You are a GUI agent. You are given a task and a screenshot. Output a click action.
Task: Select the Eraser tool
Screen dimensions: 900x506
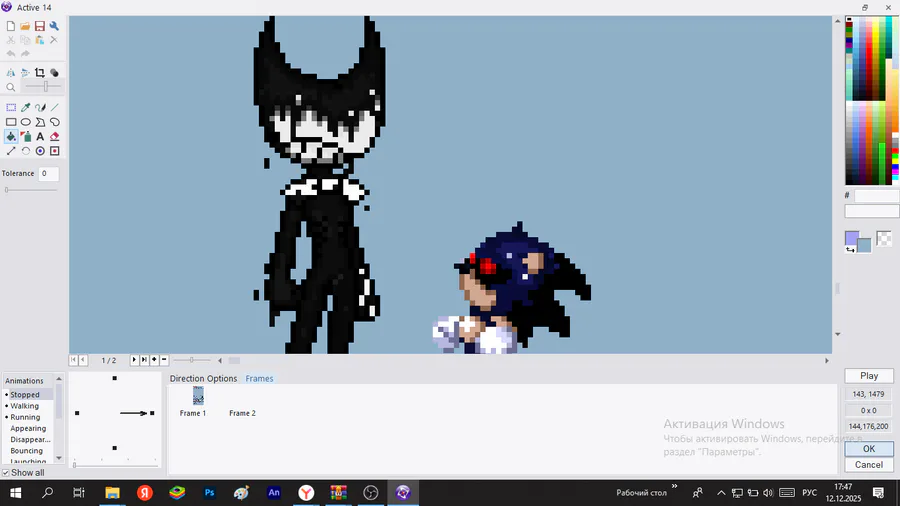coord(55,137)
